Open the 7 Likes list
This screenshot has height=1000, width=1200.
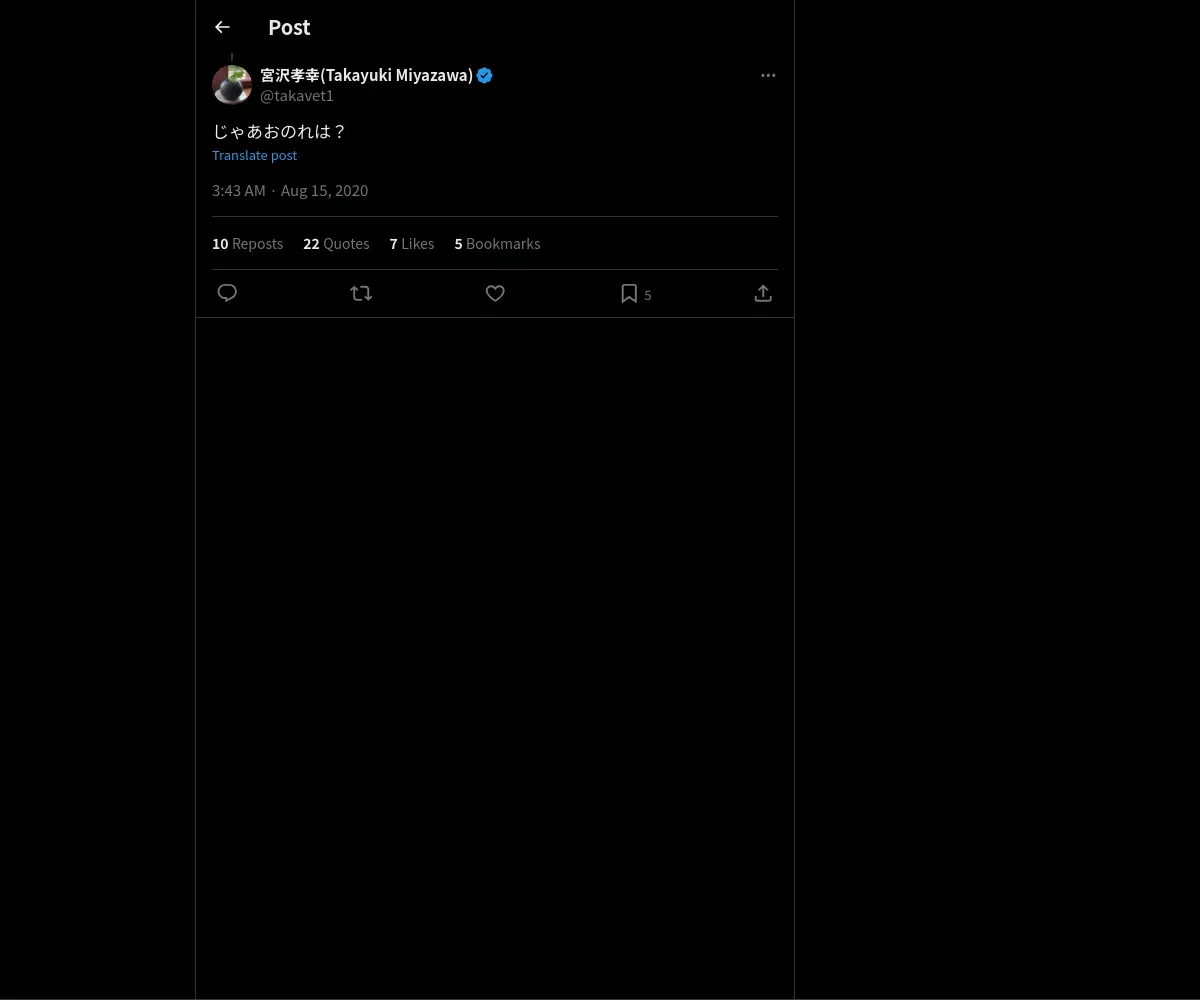pyautogui.click(x=411, y=243)
